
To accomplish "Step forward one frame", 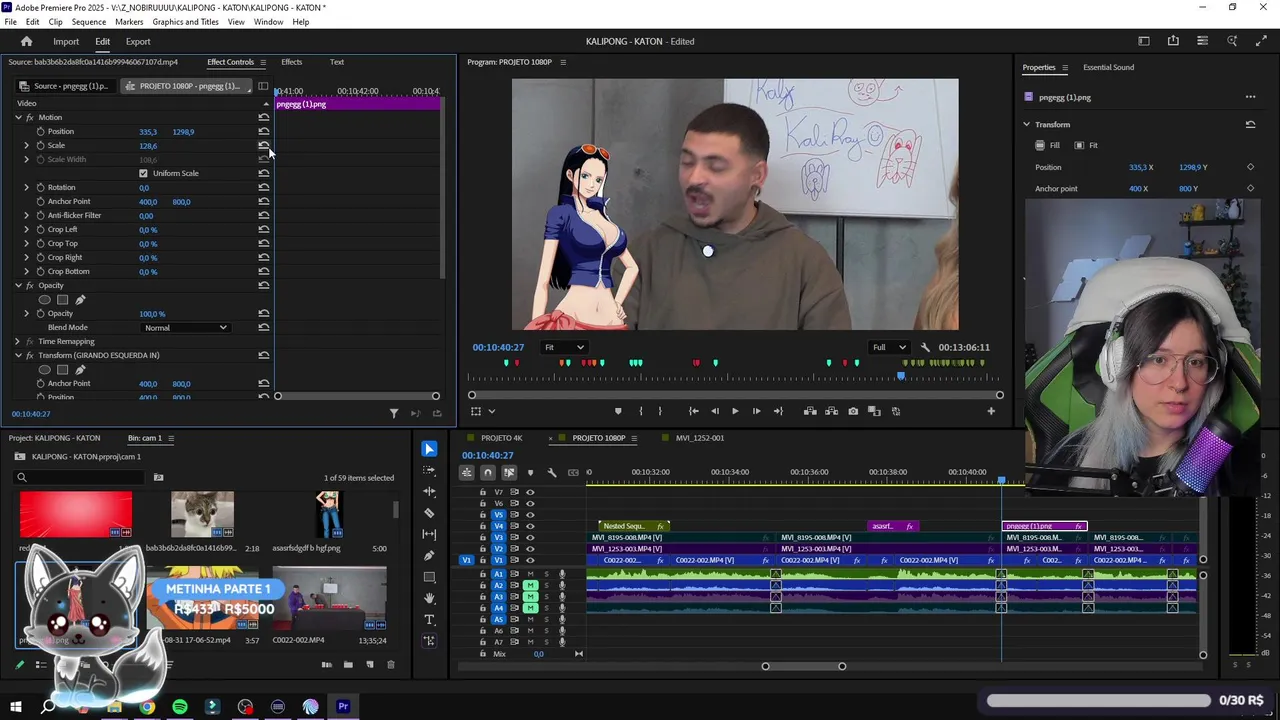I will [756, 411].
